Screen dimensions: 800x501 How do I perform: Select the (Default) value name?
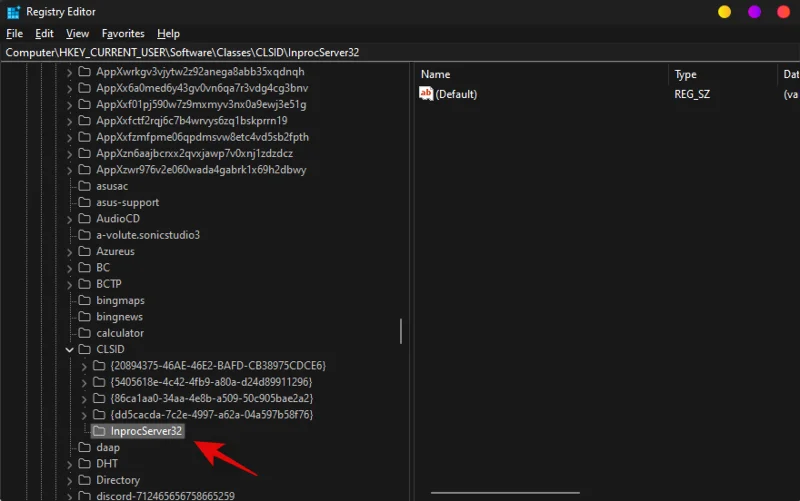click(x=456, y=94)
